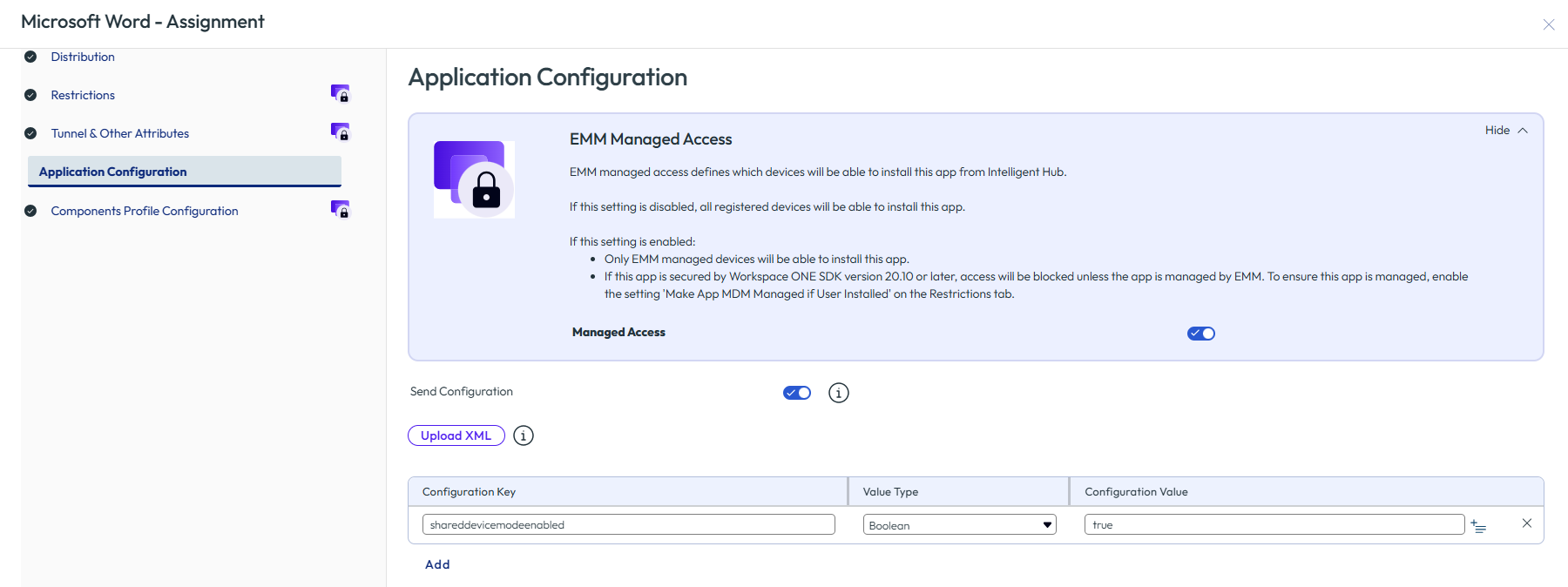Toggle the Managed Access switch

1201,334
